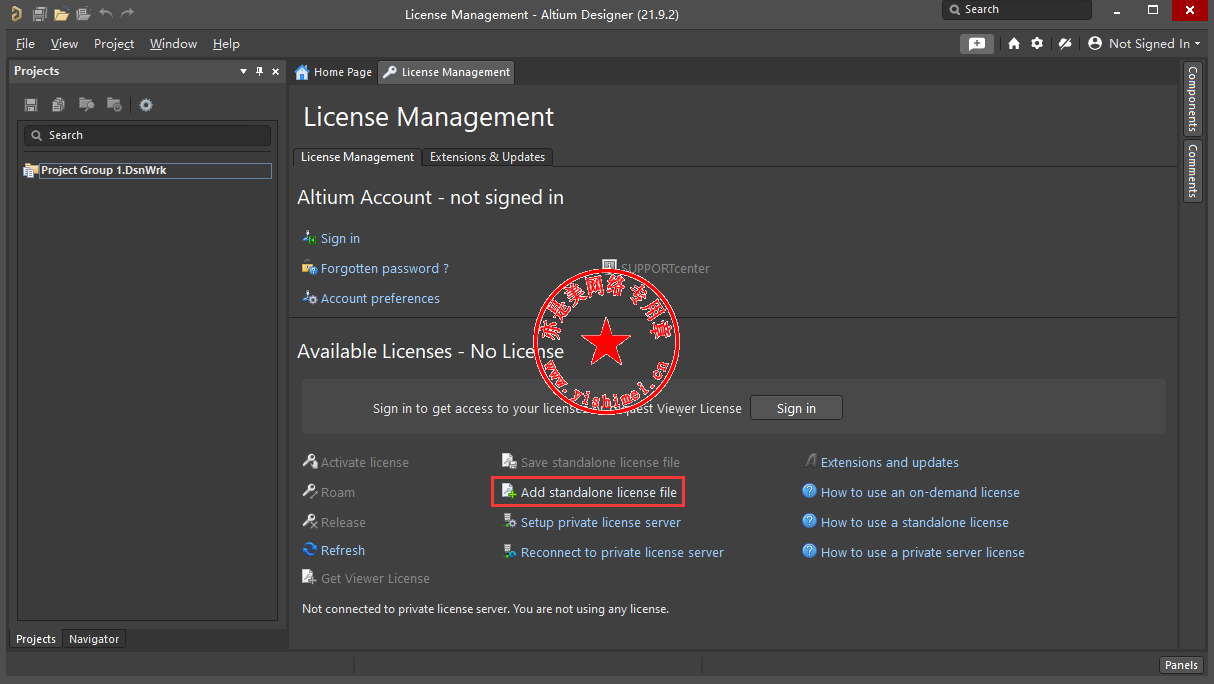Open Projects panel settings gear
1214x684 pixels.
point(146,105)
